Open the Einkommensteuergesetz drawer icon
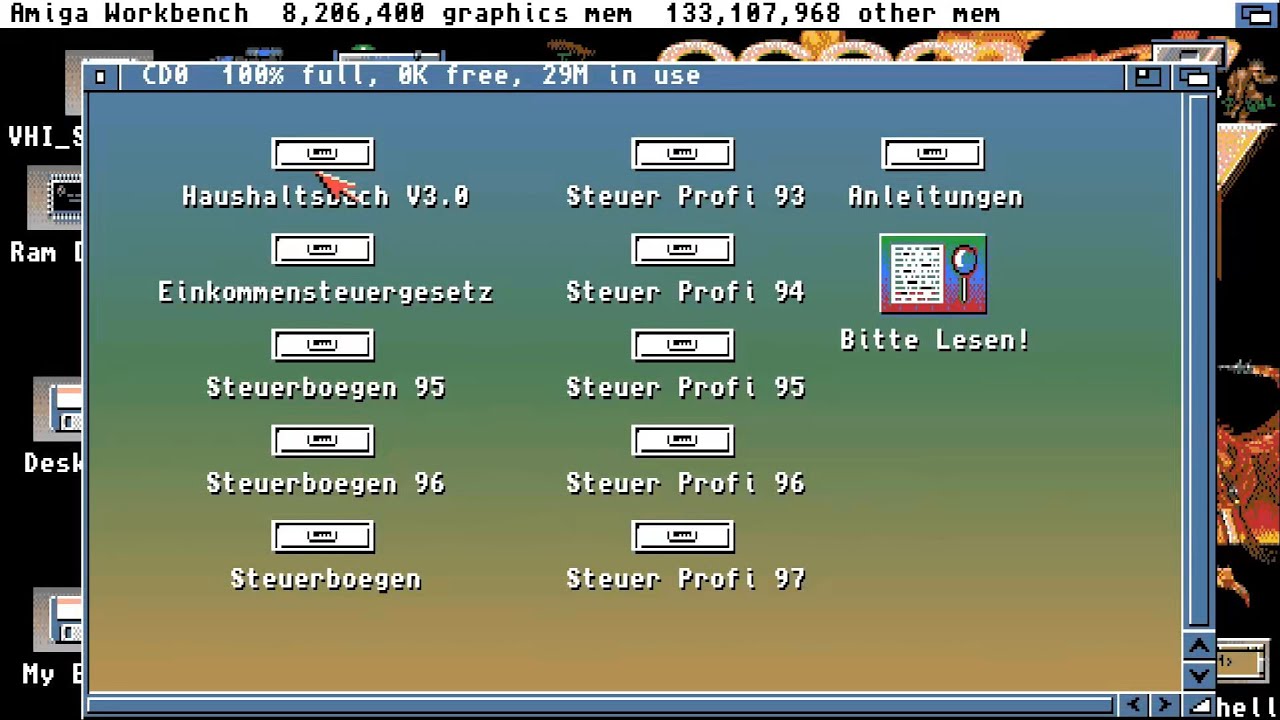This screenshot has height=720, width=1280. click(x=322, y=249)
